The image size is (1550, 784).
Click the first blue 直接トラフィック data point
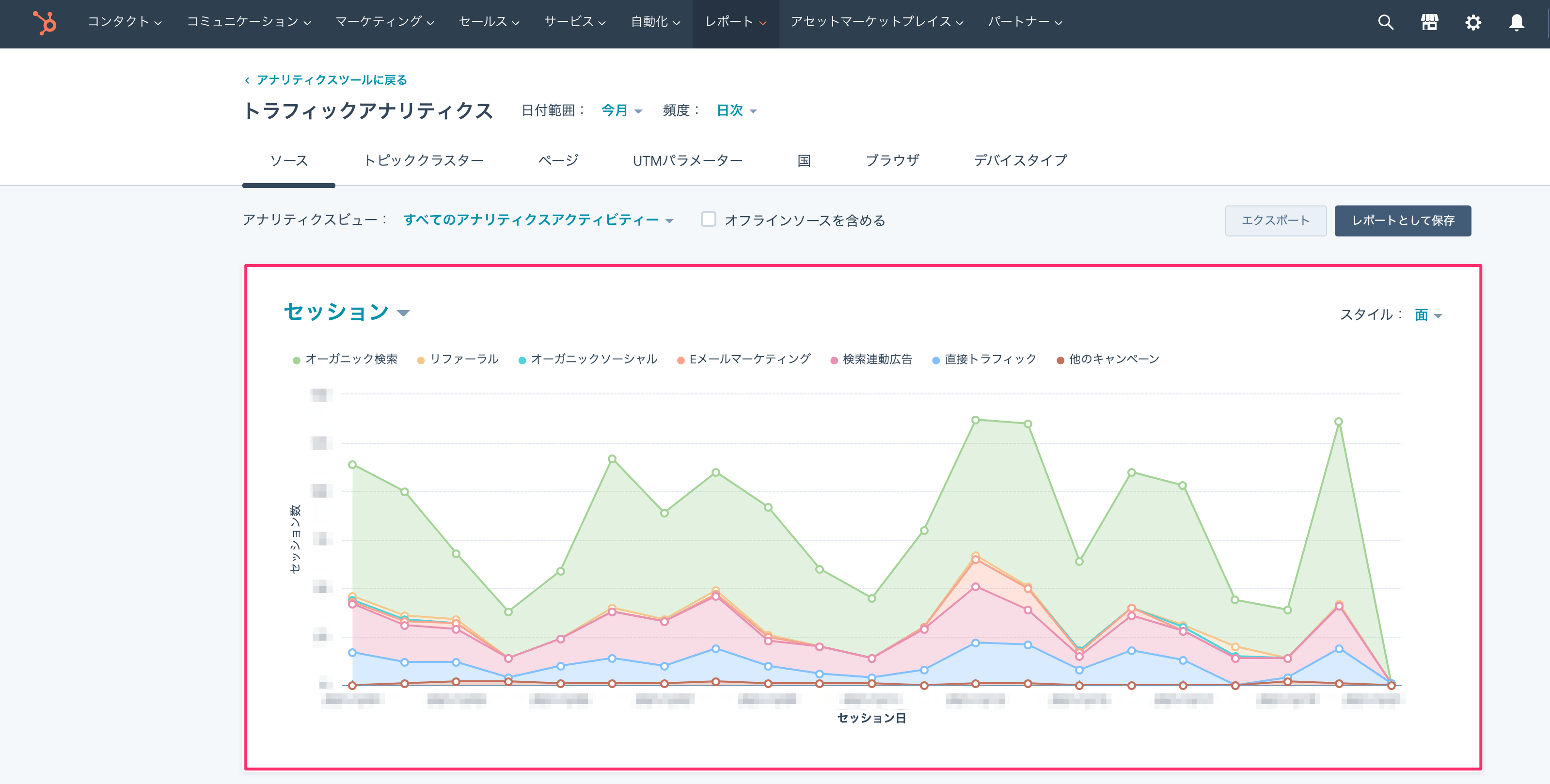(352, 653)
